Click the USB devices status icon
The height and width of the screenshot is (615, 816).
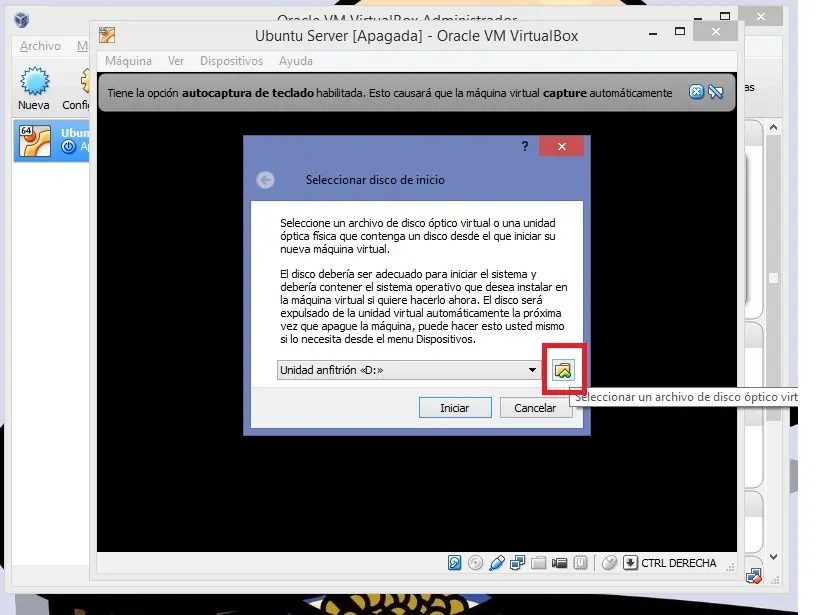pos(496,562)
